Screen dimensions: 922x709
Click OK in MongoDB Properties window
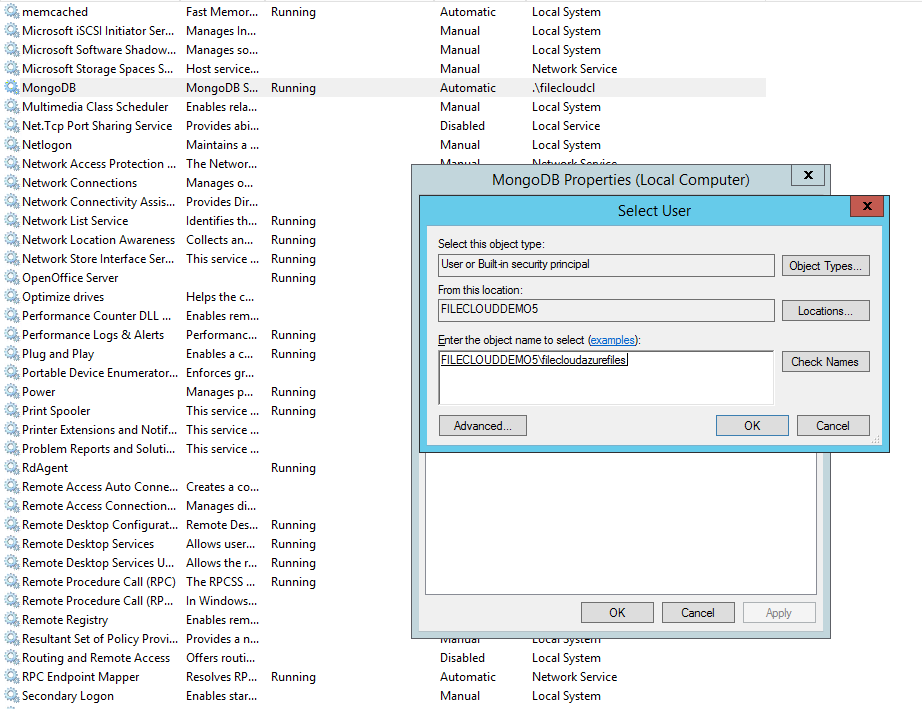click(617, 612)
